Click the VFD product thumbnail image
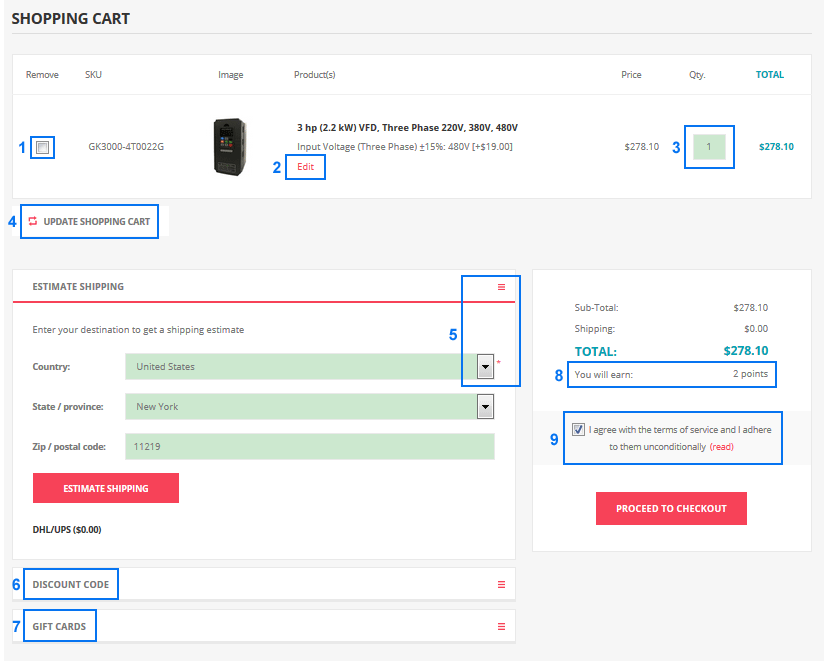 230,147
